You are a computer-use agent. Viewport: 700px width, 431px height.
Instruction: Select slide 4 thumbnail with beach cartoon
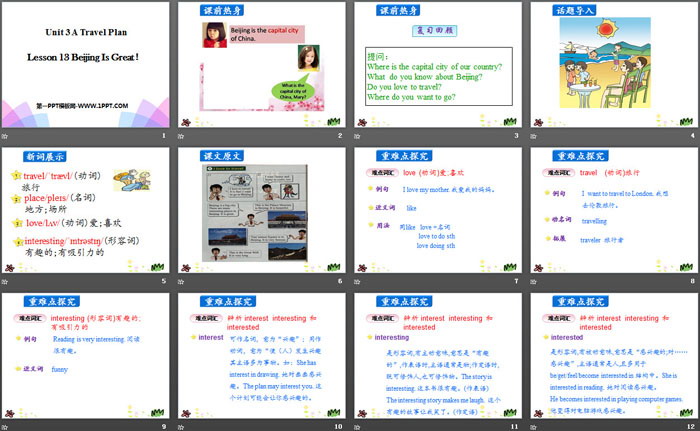(614, 64)
